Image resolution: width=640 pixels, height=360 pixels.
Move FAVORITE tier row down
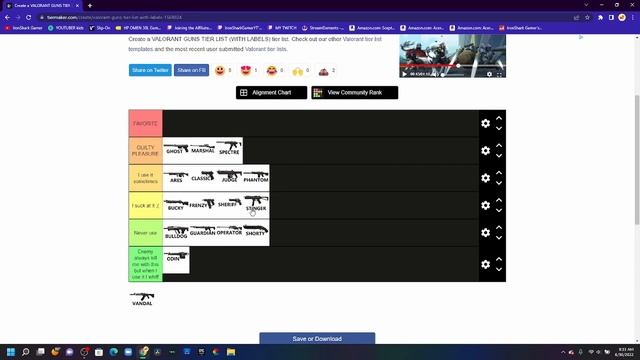coord(499,128)
